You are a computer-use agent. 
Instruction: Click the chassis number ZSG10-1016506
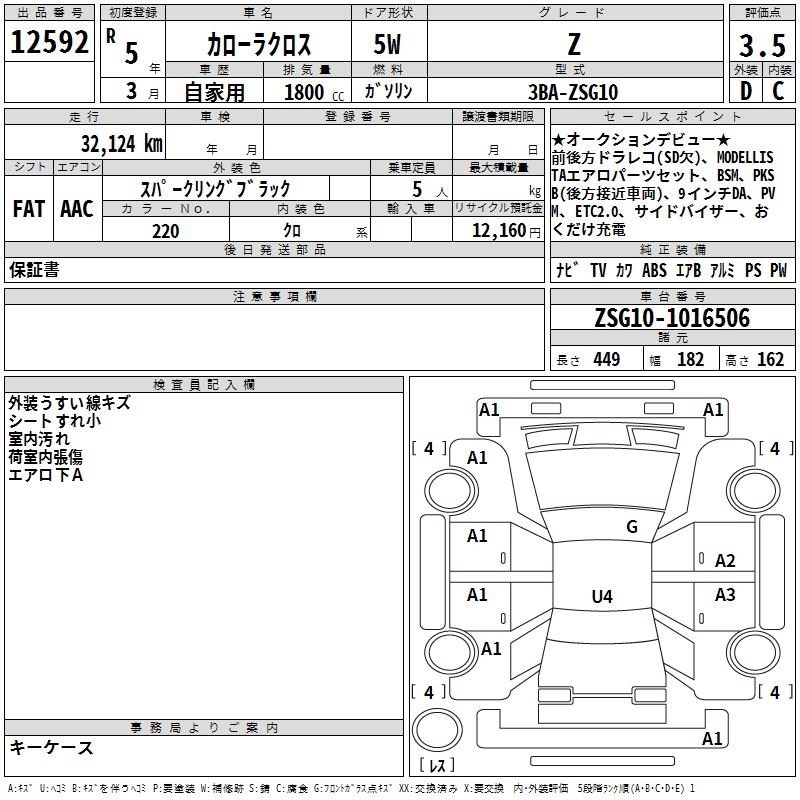pos(672,318)
